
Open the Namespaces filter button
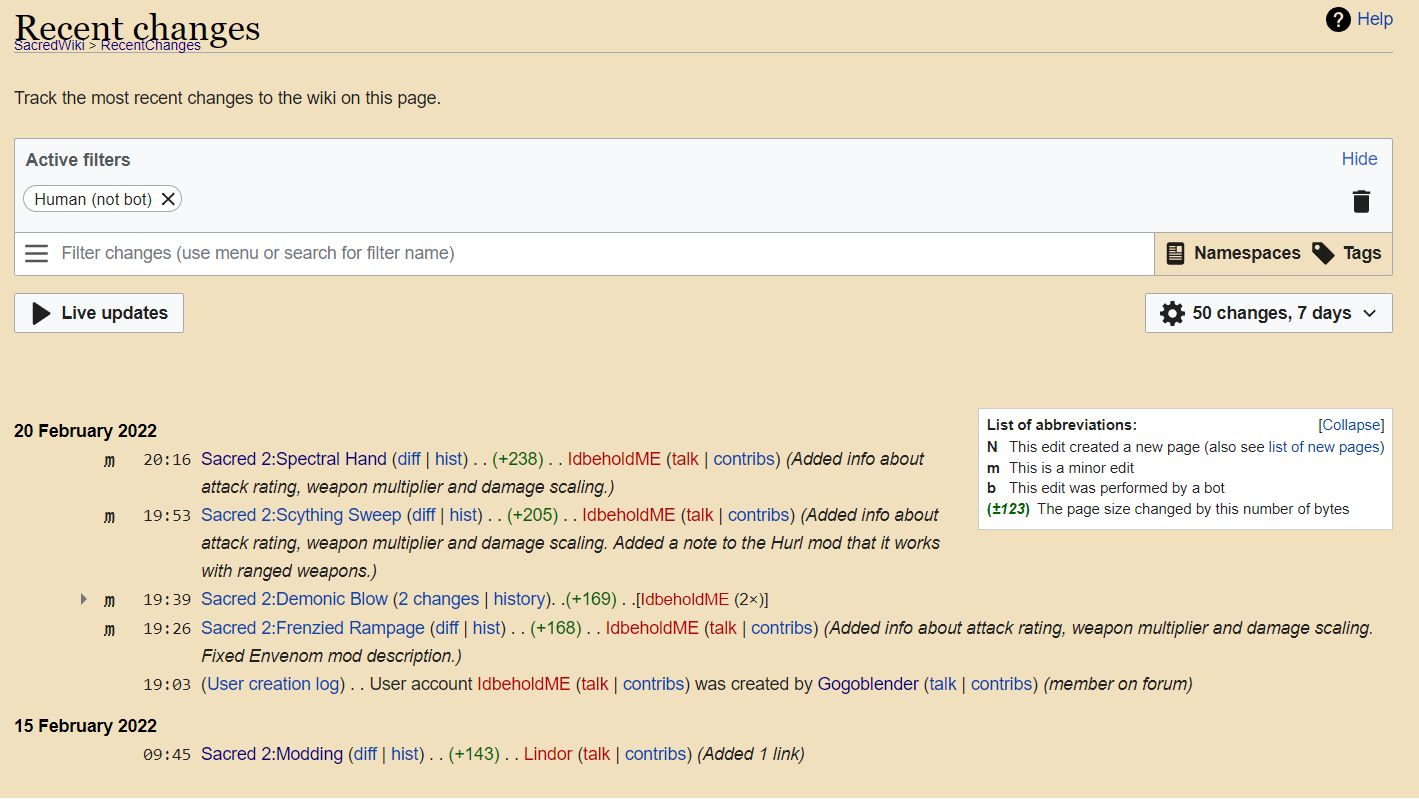click(x=1232, y=254)
